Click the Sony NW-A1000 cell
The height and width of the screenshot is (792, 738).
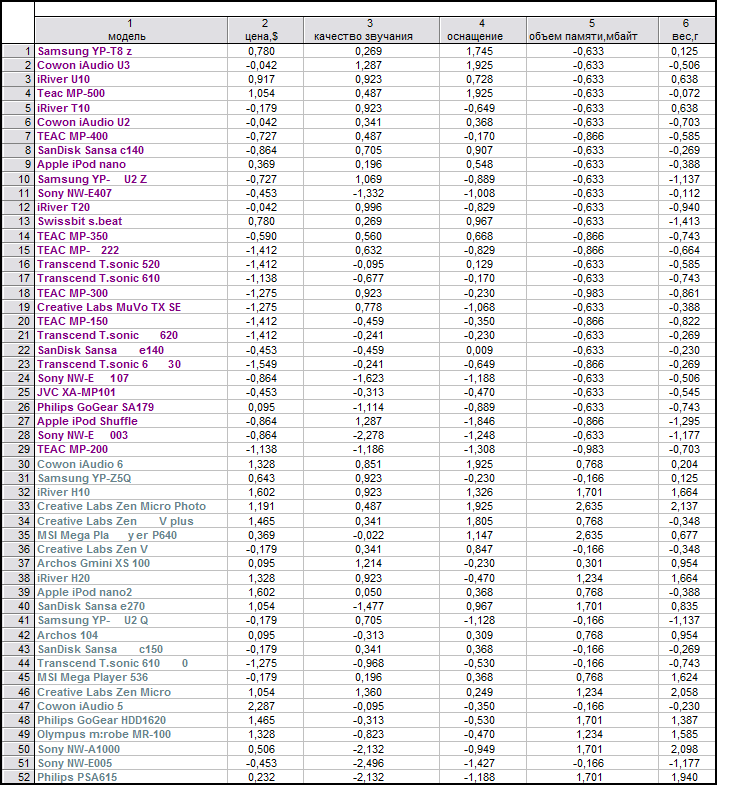[131, 750]
